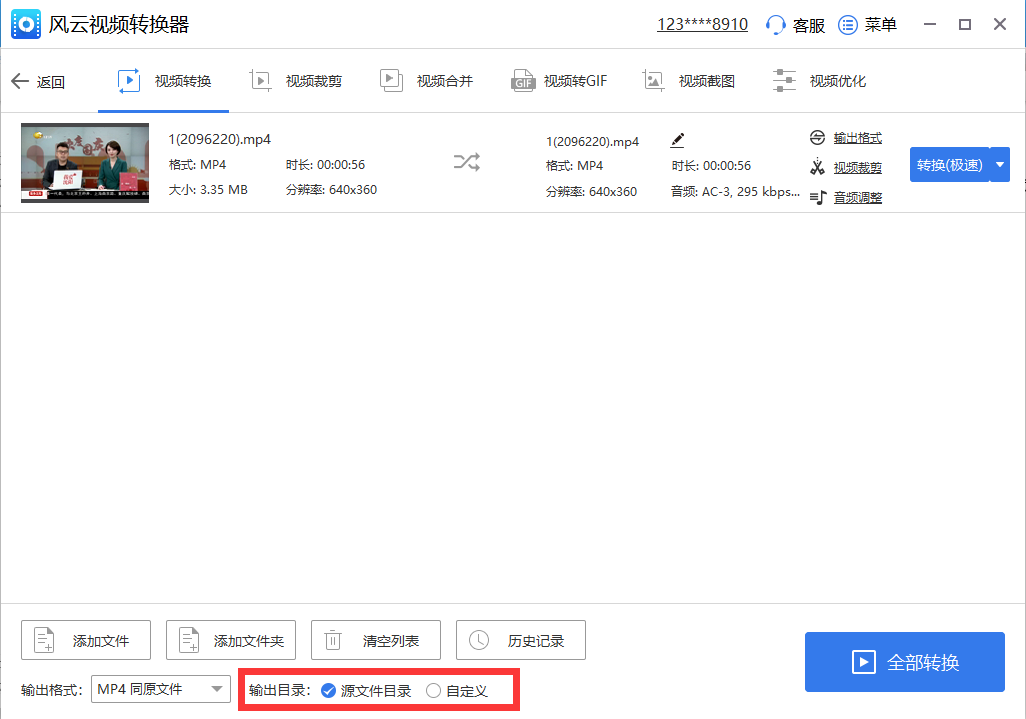The image size is (1026, 719).
Task: Click the 历史记录 button
Action: (521, 640)
